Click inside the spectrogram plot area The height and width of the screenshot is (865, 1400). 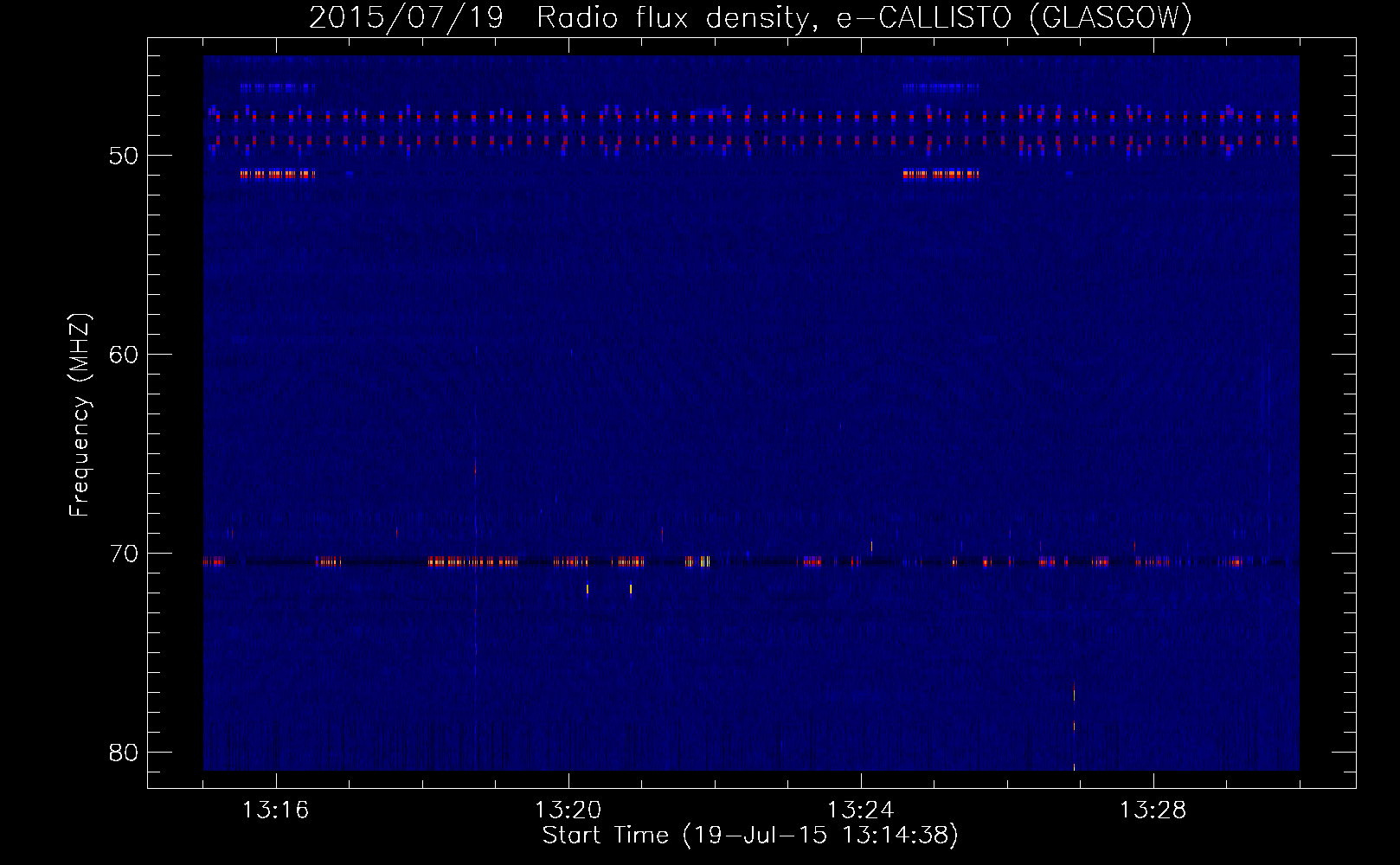pyautogui.click(x=751, y=413)
